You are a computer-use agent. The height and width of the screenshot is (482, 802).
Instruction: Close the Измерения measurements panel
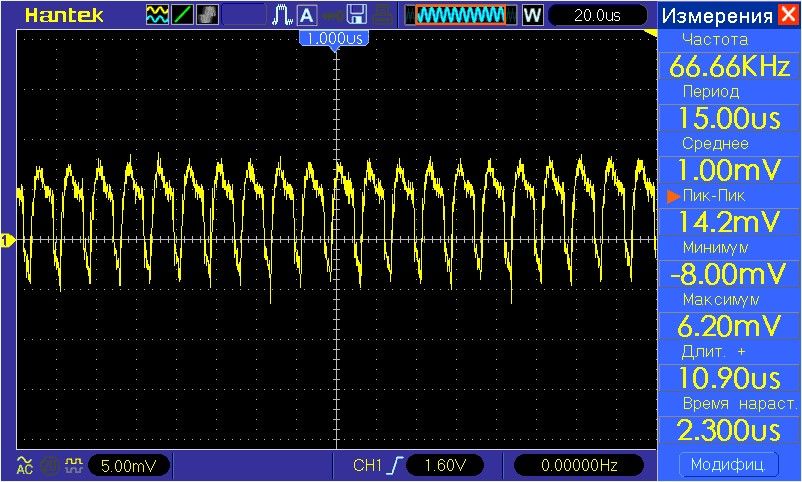coord(788,15)
